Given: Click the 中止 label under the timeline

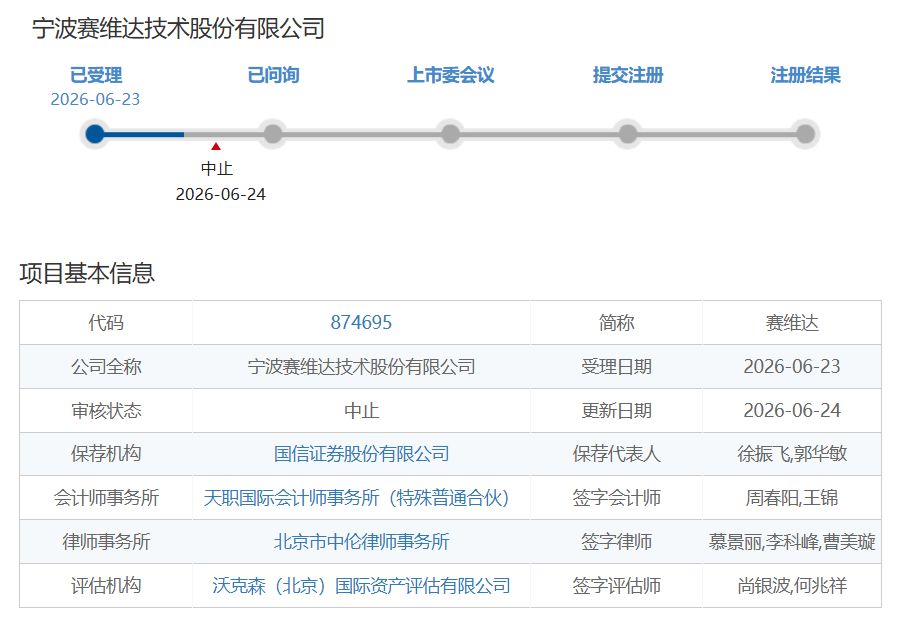Looking at the screenshot, I should click(217, 168).
